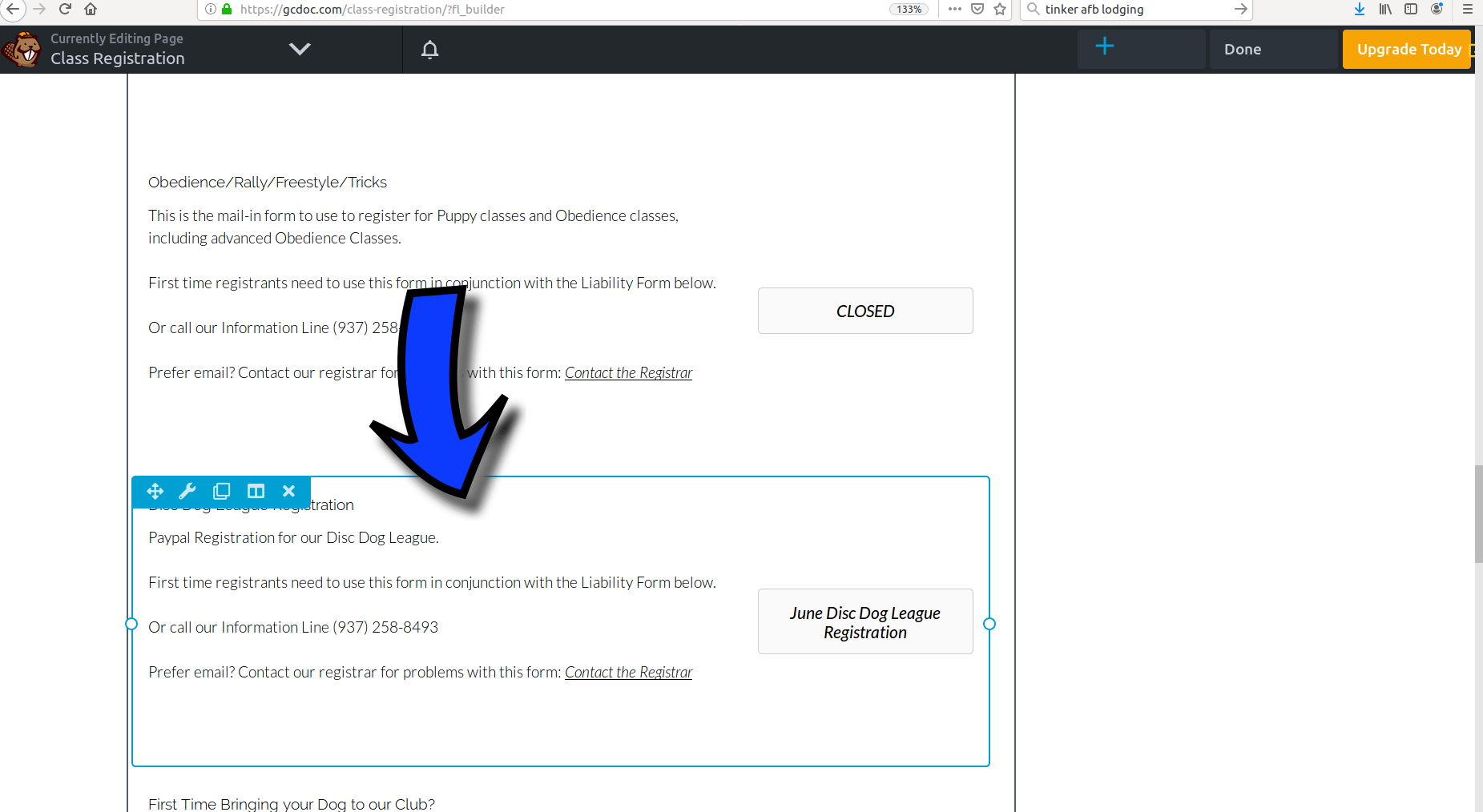The image size is (1483, 812).
Task: Add content using the blue plus icon
Action: (1105, 46)
